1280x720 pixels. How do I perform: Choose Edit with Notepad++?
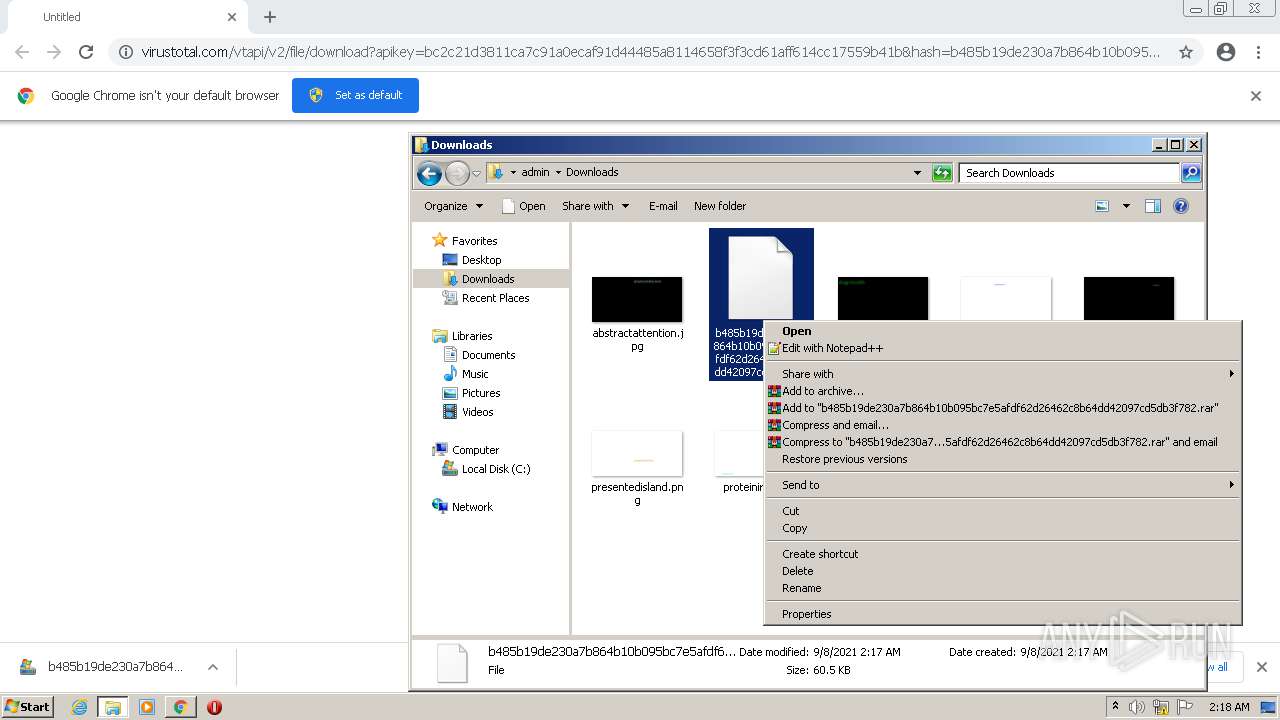[x=1003, y=348]
